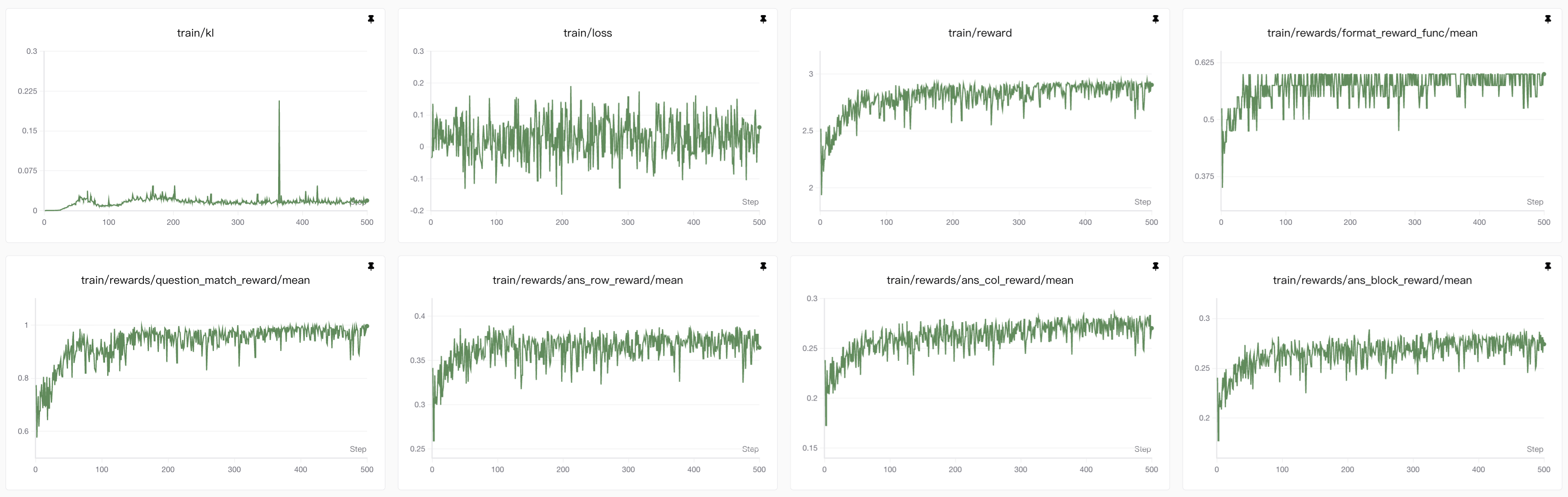The height and width of the screenshot is (497, 1568).
Task: Click the Step axis label in train/loss
Action: click(x=750, y=202)
